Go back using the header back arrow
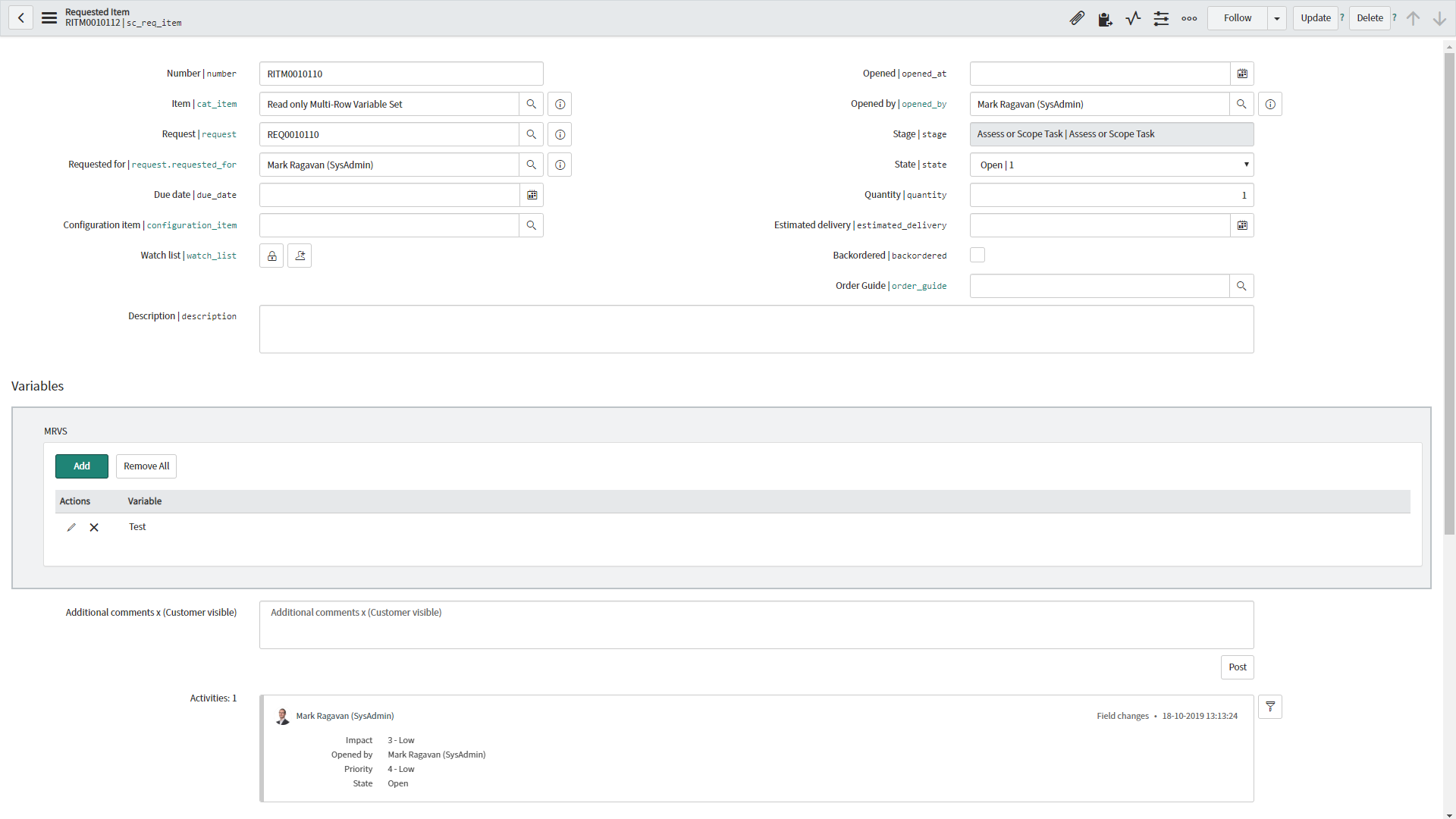This screenshot has width=1456, height=819. click(21, 18)
